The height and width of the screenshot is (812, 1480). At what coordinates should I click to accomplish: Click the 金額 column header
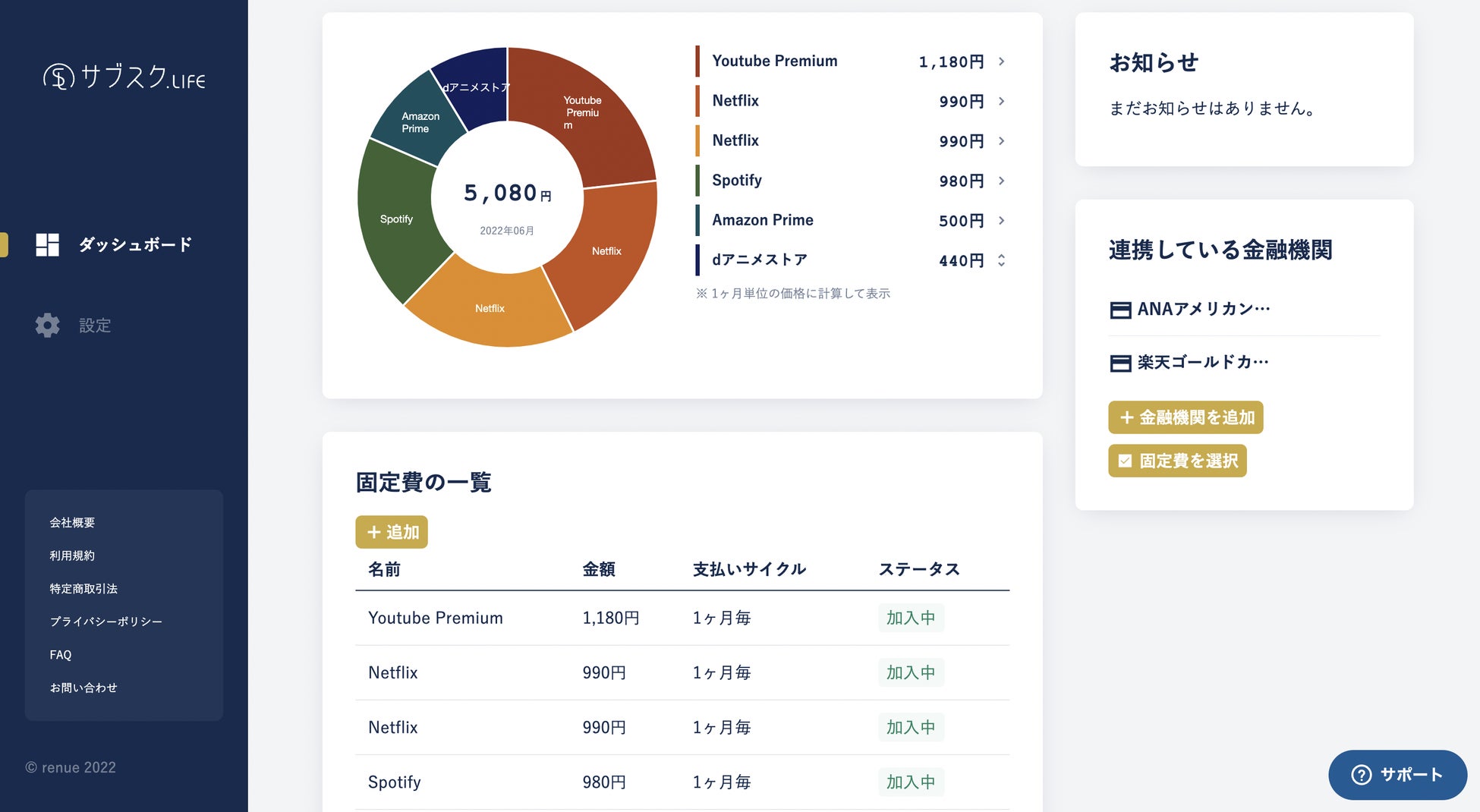coord(599,569)
